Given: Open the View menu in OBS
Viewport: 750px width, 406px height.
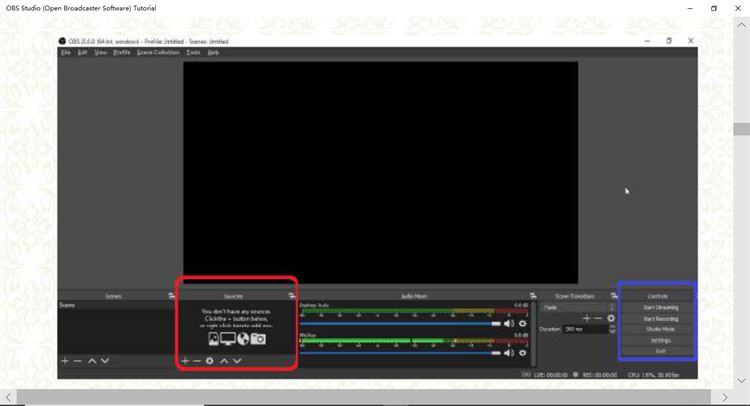Looking at the screenshot, I should coord(100,52).
